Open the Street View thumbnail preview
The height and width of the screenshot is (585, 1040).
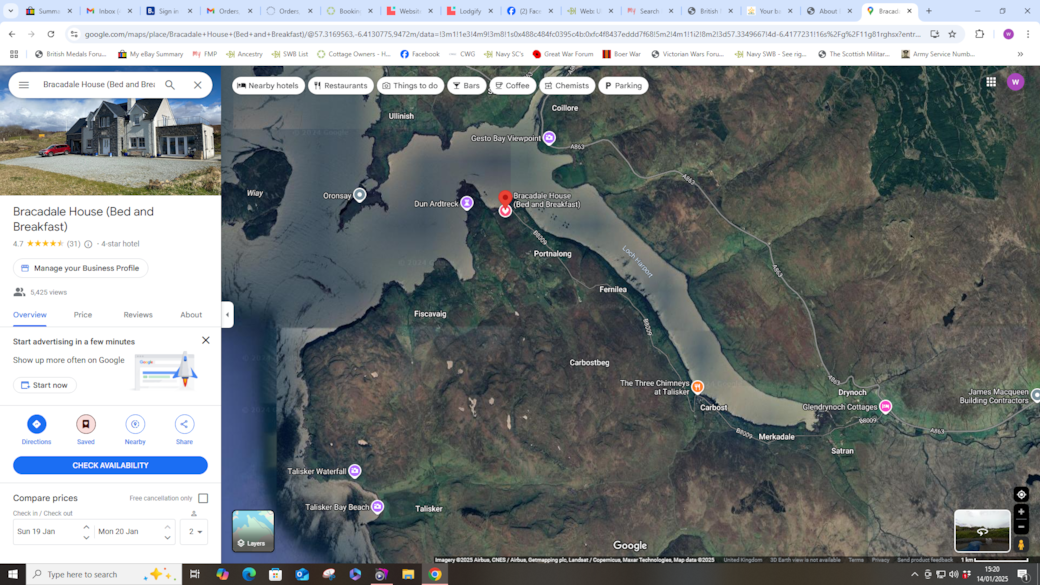(x=981, y=531)
